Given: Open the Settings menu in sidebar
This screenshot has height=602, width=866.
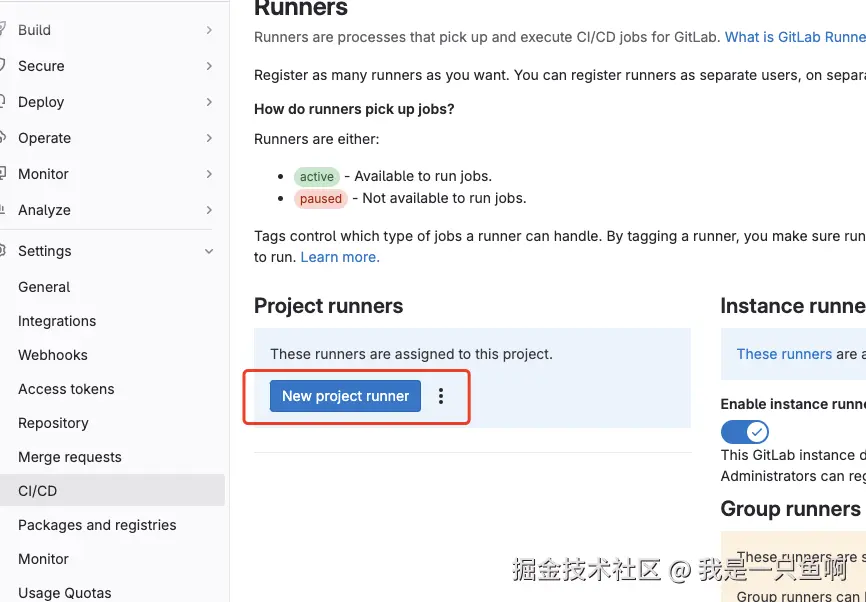Looking at the screenshot, I should [x=108, y=251].
